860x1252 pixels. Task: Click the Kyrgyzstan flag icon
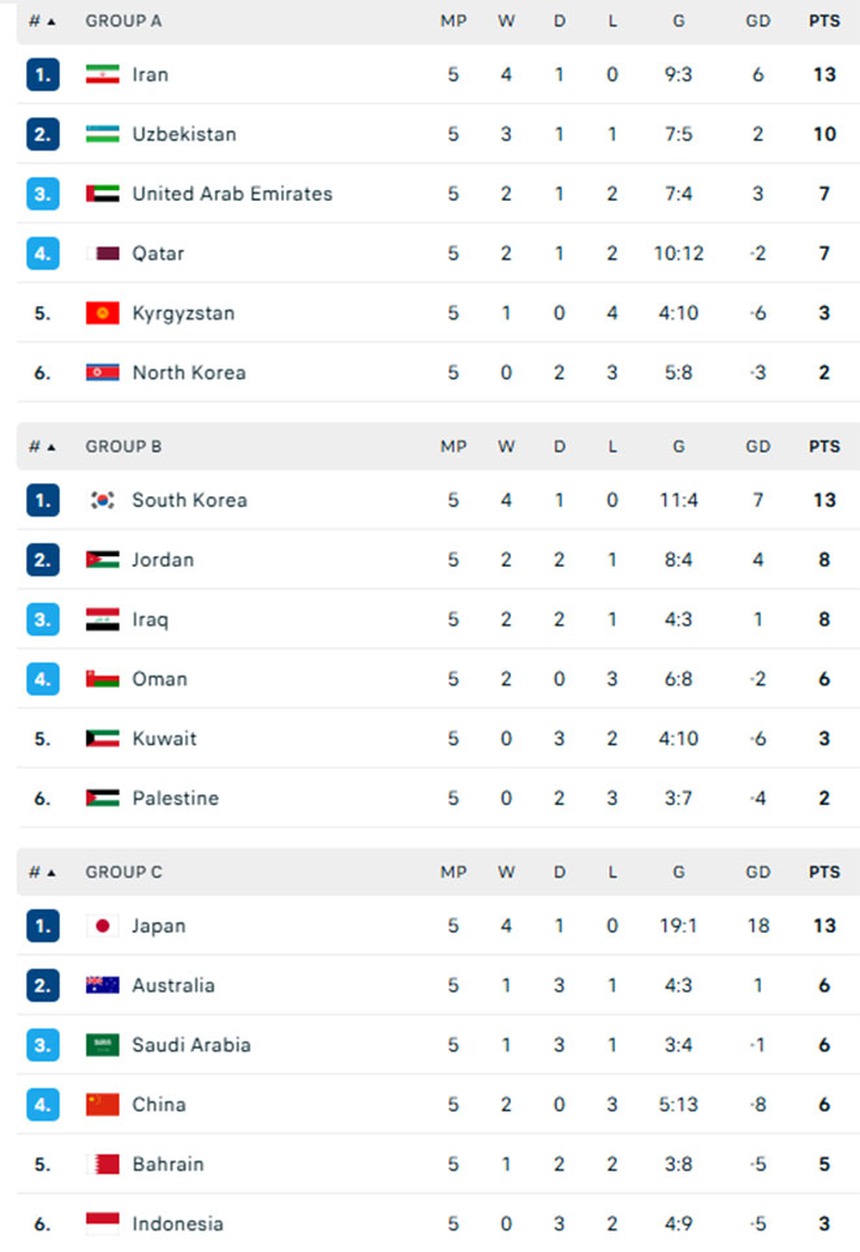click(102, 313)
